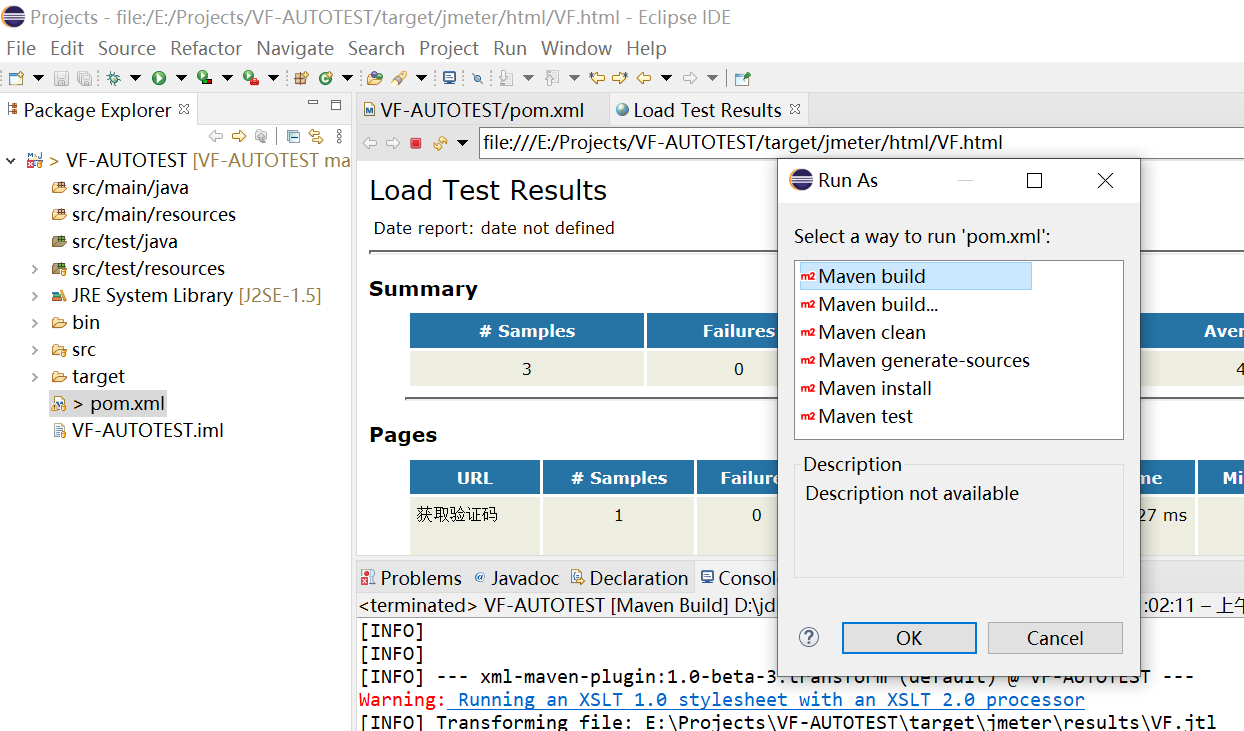
Task: Open the New wizard dropdown arrow
Action: 38,78
